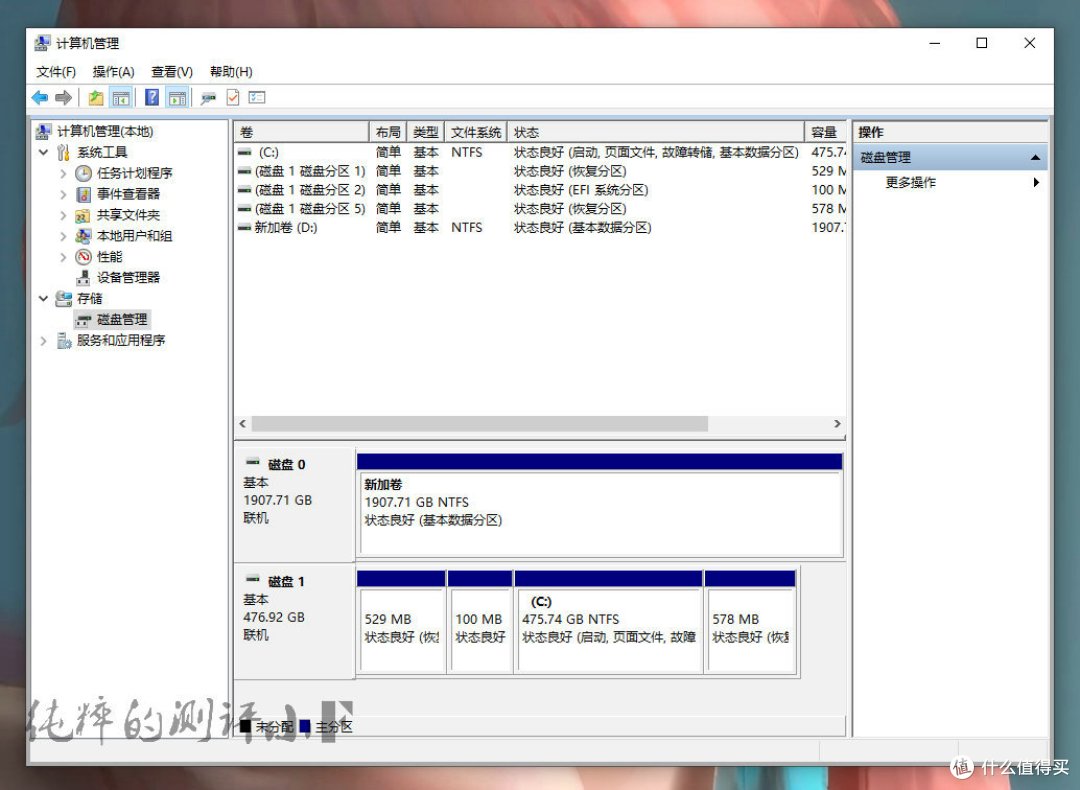Expand the 任务计划程序 node arrow
The width and height of the screenshot is (1080, 790).
point(63,174)
